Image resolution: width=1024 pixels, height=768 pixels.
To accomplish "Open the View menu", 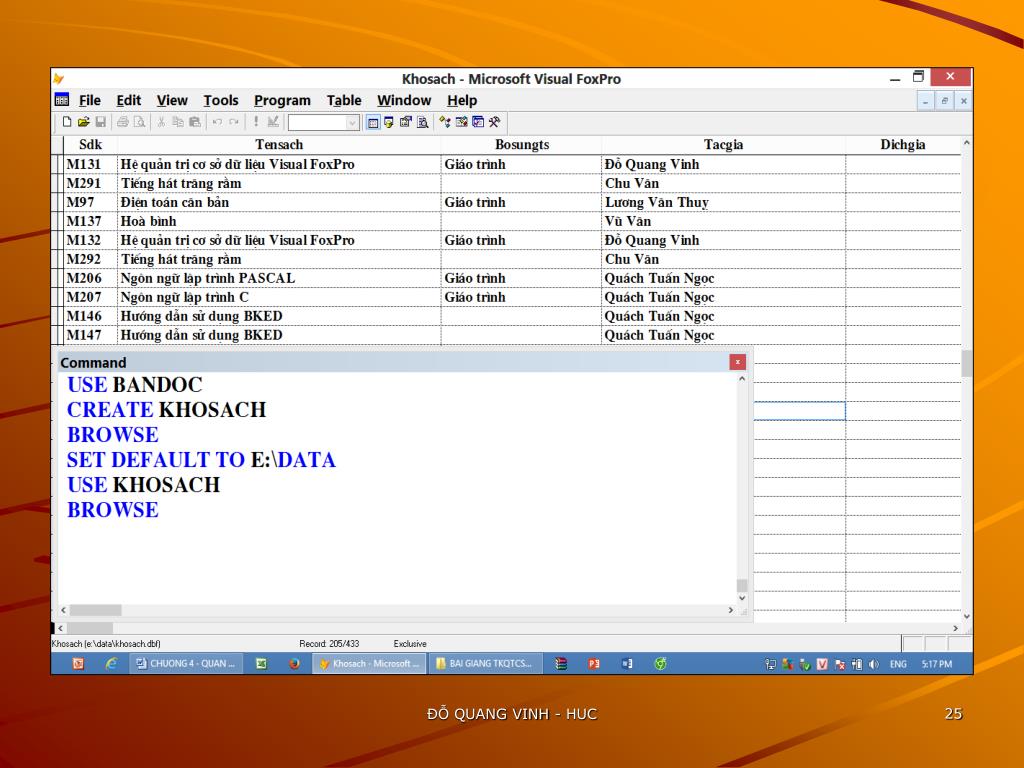I will [172, 101].
